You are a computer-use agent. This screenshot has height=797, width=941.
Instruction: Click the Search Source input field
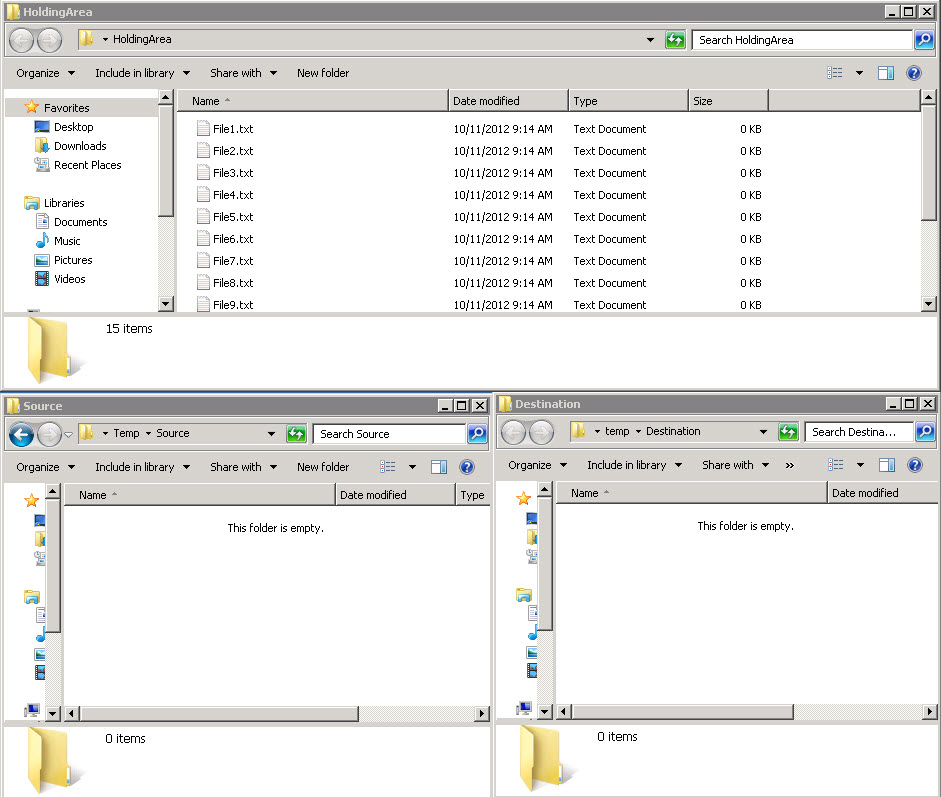point(388,434)
